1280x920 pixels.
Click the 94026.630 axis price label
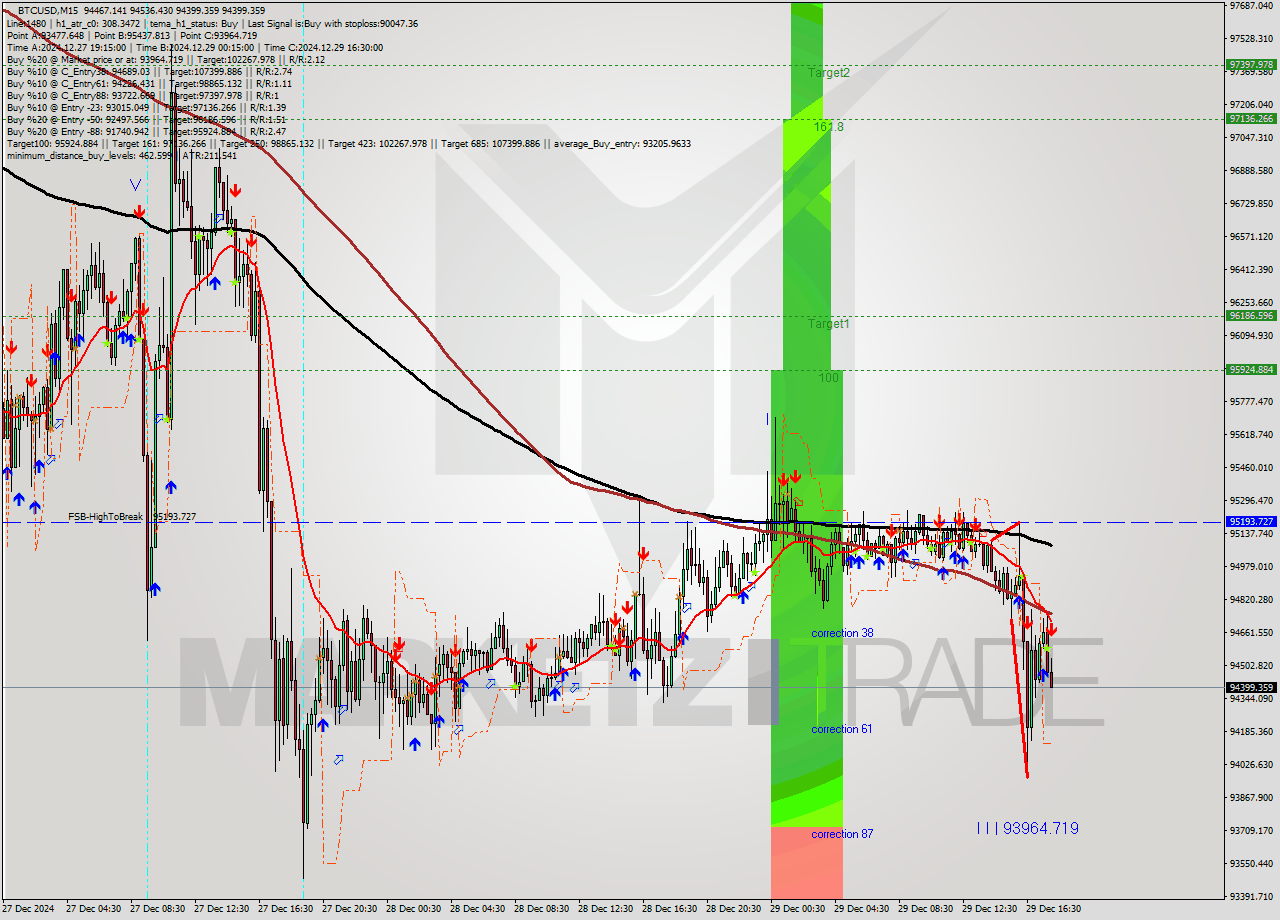click(x=1251, y=764)
